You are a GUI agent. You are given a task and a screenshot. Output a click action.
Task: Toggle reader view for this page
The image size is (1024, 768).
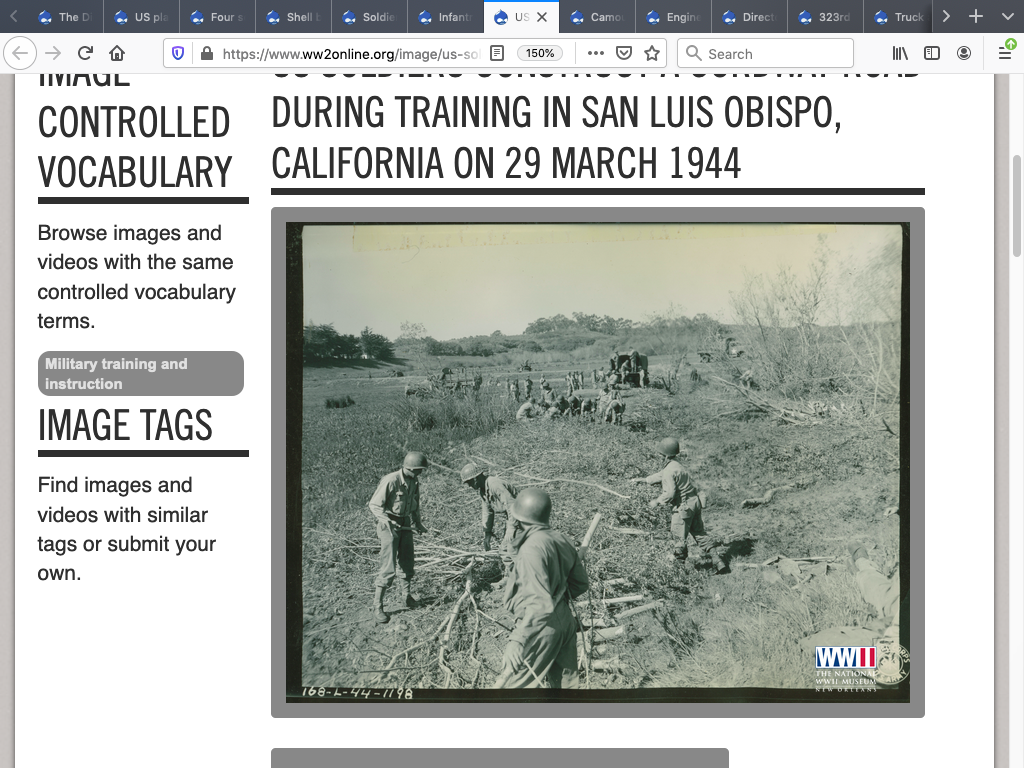[x=497, y=54]
